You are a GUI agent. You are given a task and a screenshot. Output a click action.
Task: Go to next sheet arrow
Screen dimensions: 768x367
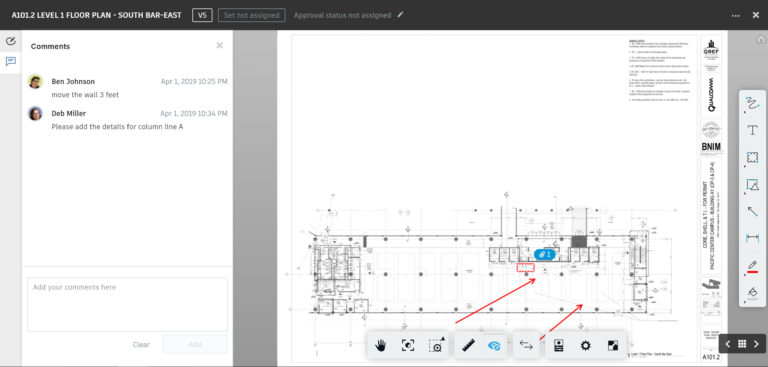(x=756, y=344)
